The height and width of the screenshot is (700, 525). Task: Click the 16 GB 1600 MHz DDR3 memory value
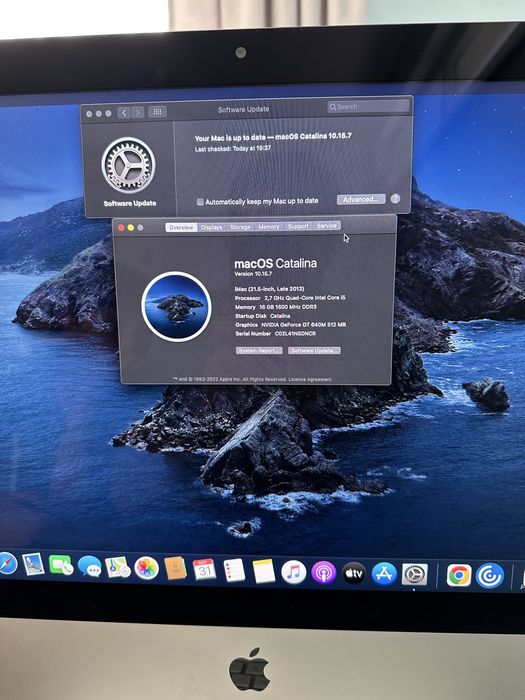[288, 307]
